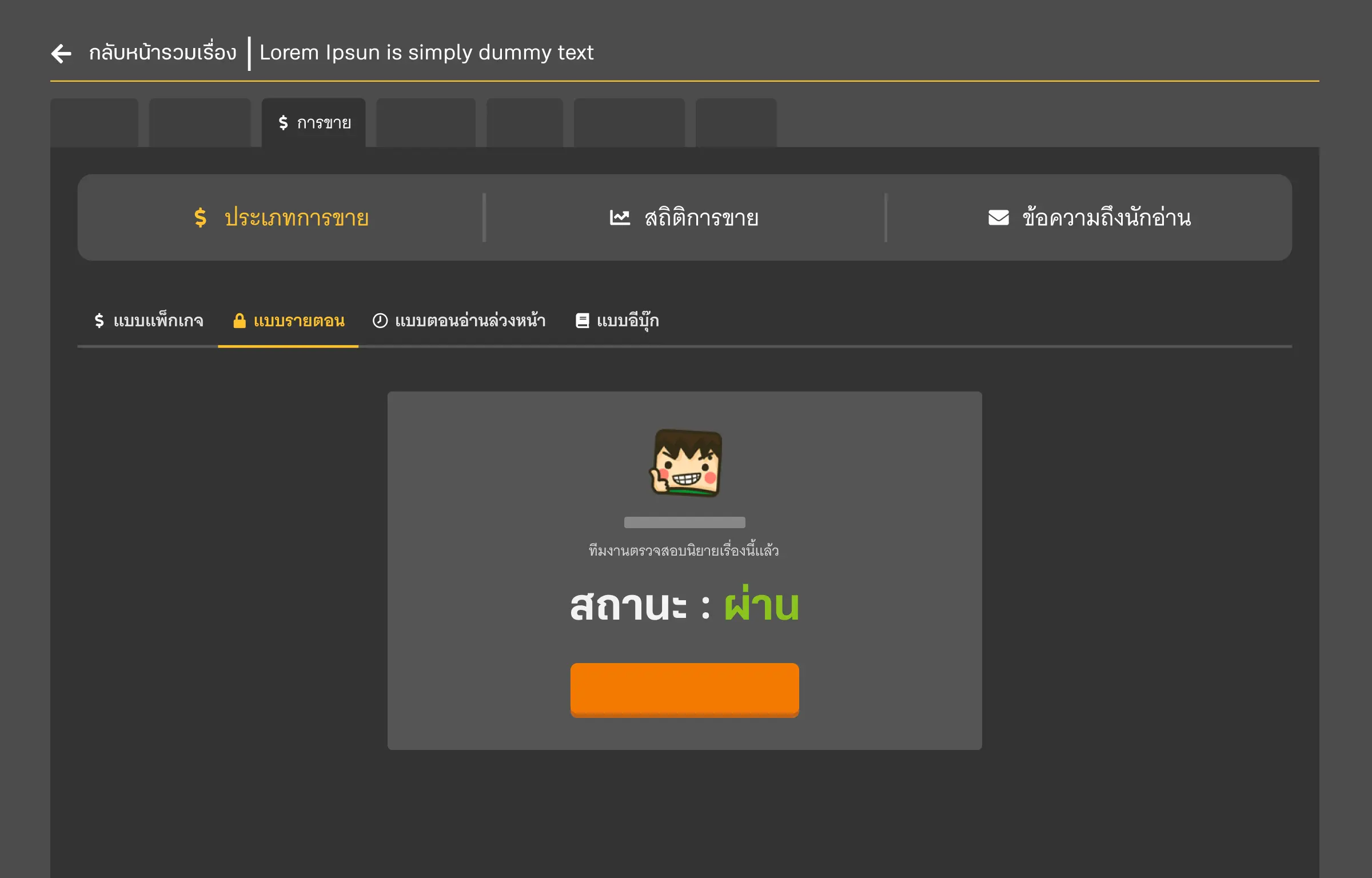Click the envelope icon beside ข้อความถึงนักอ่าน
This screenshot has height=878, width=1372.
[x=999, y=218]
